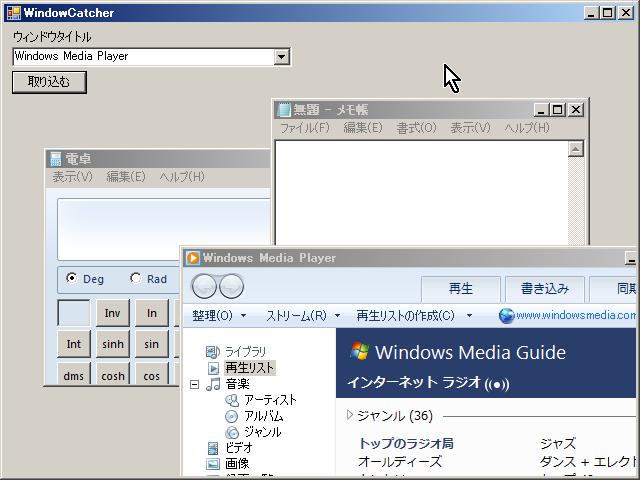The width and height of the screenshot is (640, 480).
Task: Open 書式(O) menu in Notepad
Action: point(416,128)
